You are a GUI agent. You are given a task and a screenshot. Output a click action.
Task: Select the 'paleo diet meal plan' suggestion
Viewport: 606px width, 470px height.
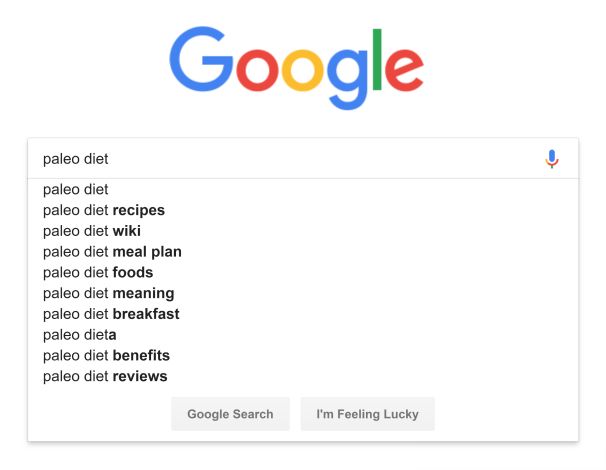(112, 252)
